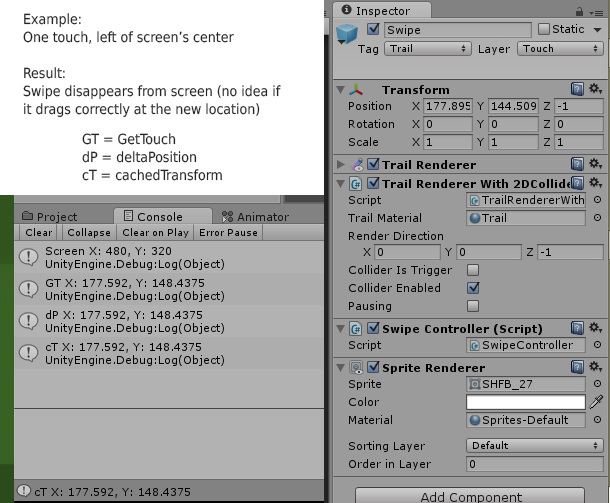Open the white Color swatch field
This screenshot has height=503, width=610.
point(526,402)
